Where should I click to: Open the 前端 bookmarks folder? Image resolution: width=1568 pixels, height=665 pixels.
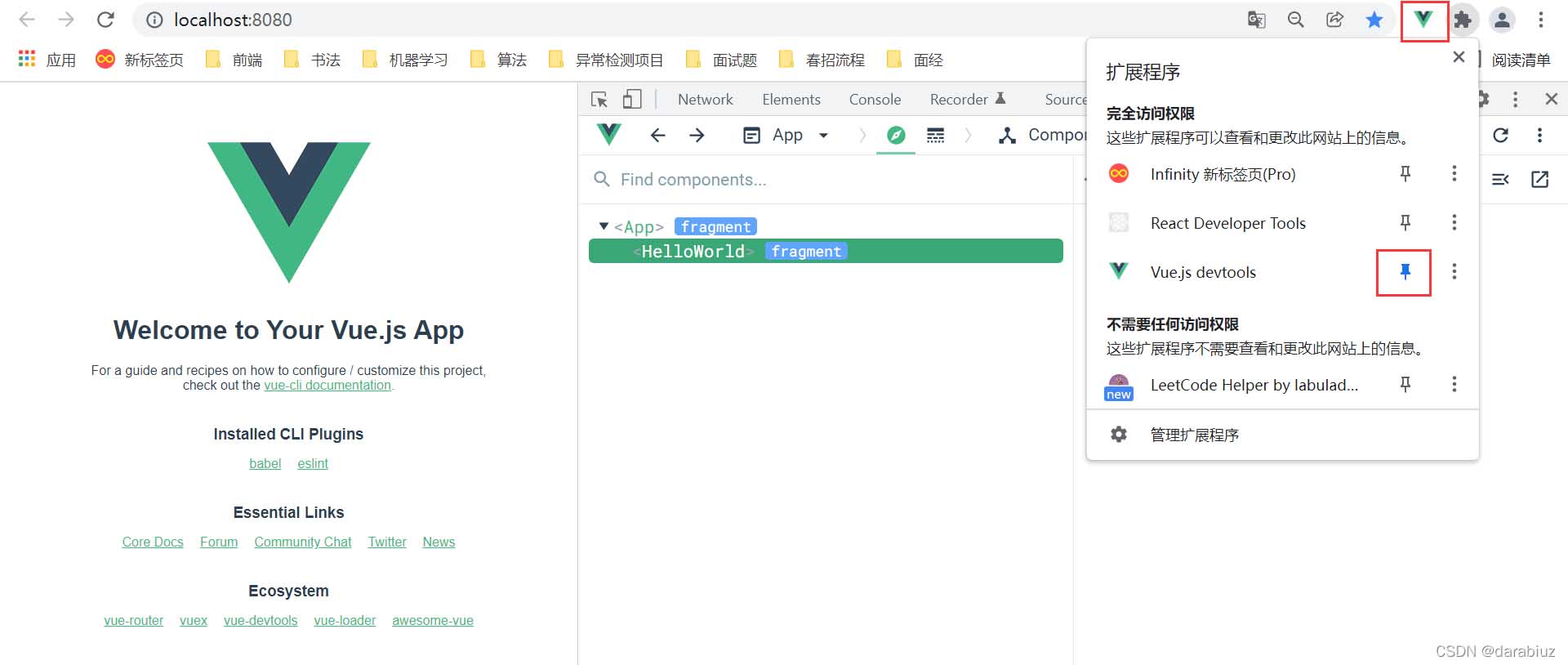point(234,60)
